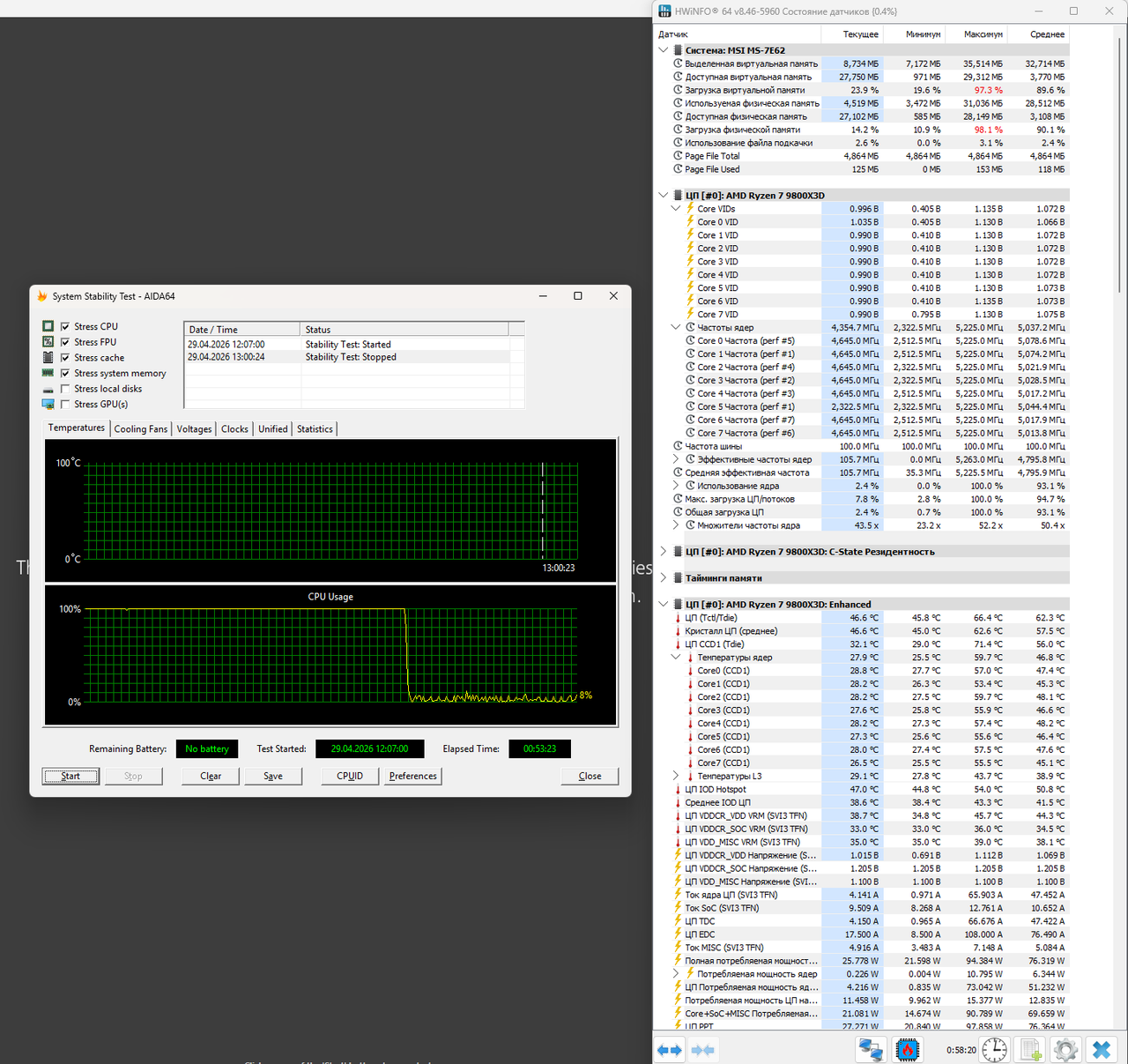The width and height of the screenshot is (1128, 1064).
Task: Collapse the Core VIDs group
Action: [676, 209]
